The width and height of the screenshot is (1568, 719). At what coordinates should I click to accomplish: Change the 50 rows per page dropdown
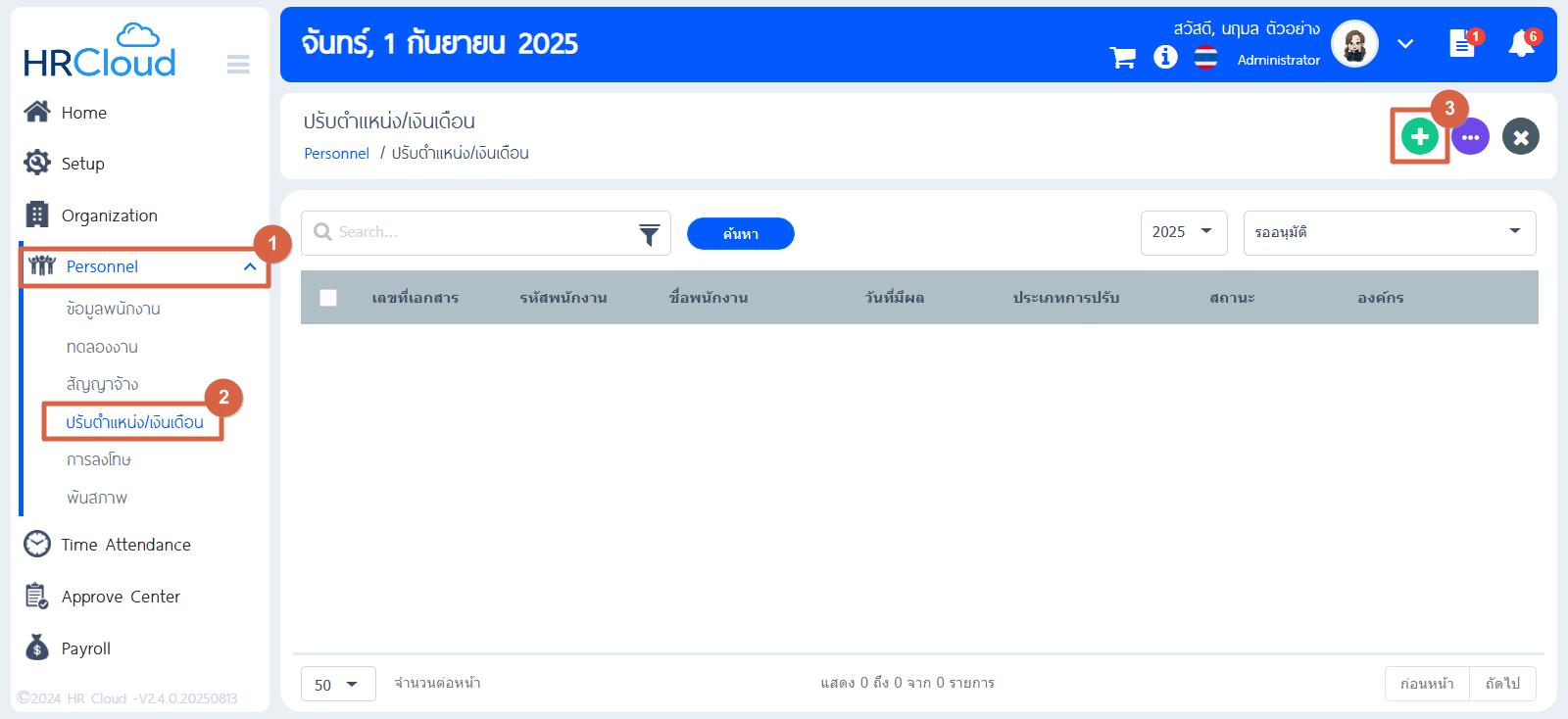click(x=337, y=684)
